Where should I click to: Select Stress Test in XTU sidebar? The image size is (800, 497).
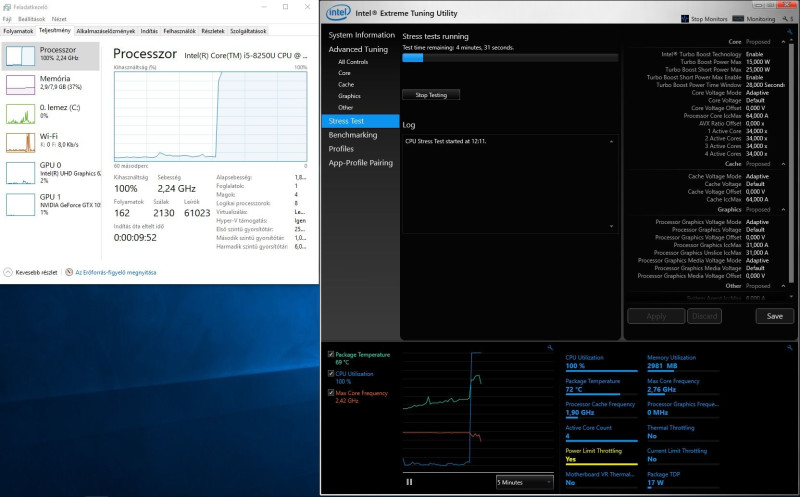pyautogui.click(x=360, y=121)
